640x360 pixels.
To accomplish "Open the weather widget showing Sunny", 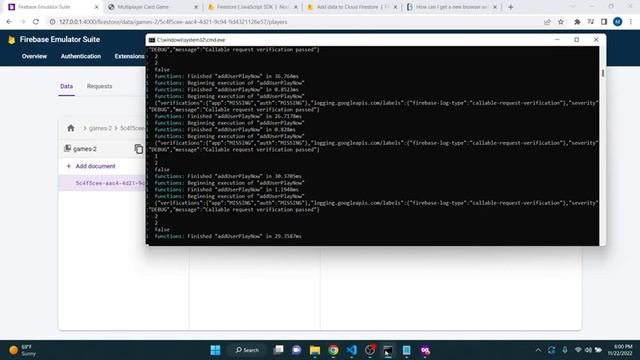I will [23, 350].
